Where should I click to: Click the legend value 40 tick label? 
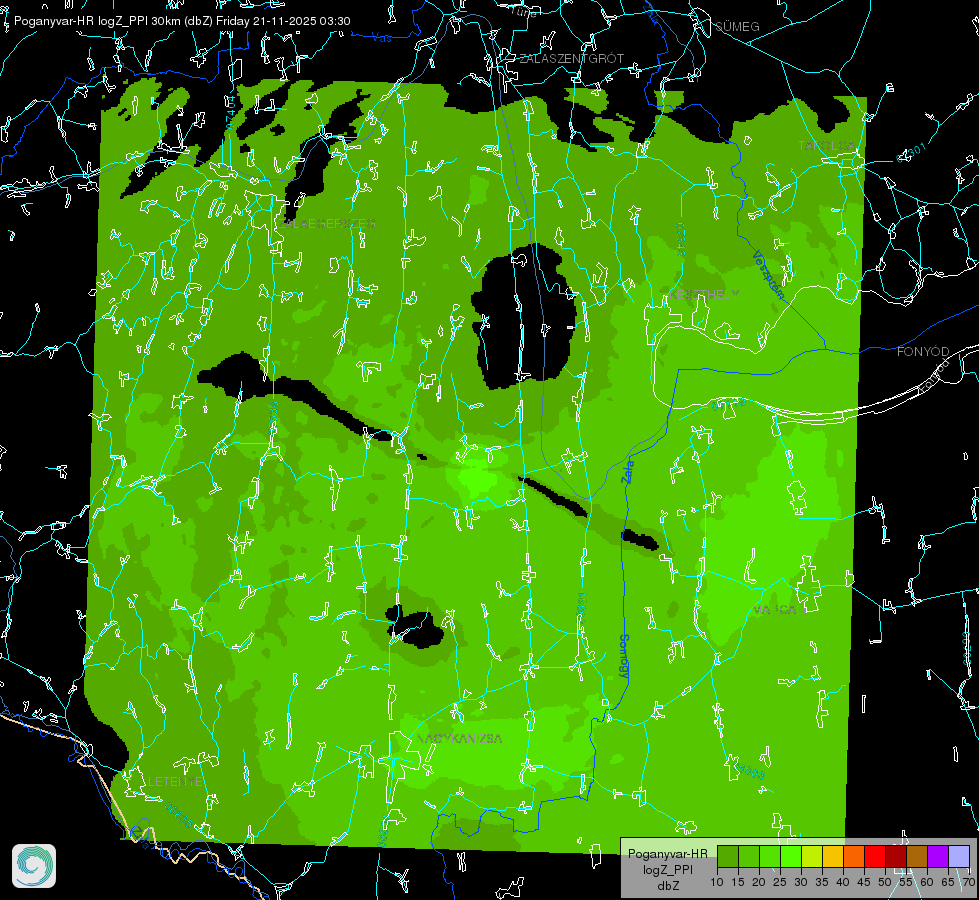(x=843, y=883)
